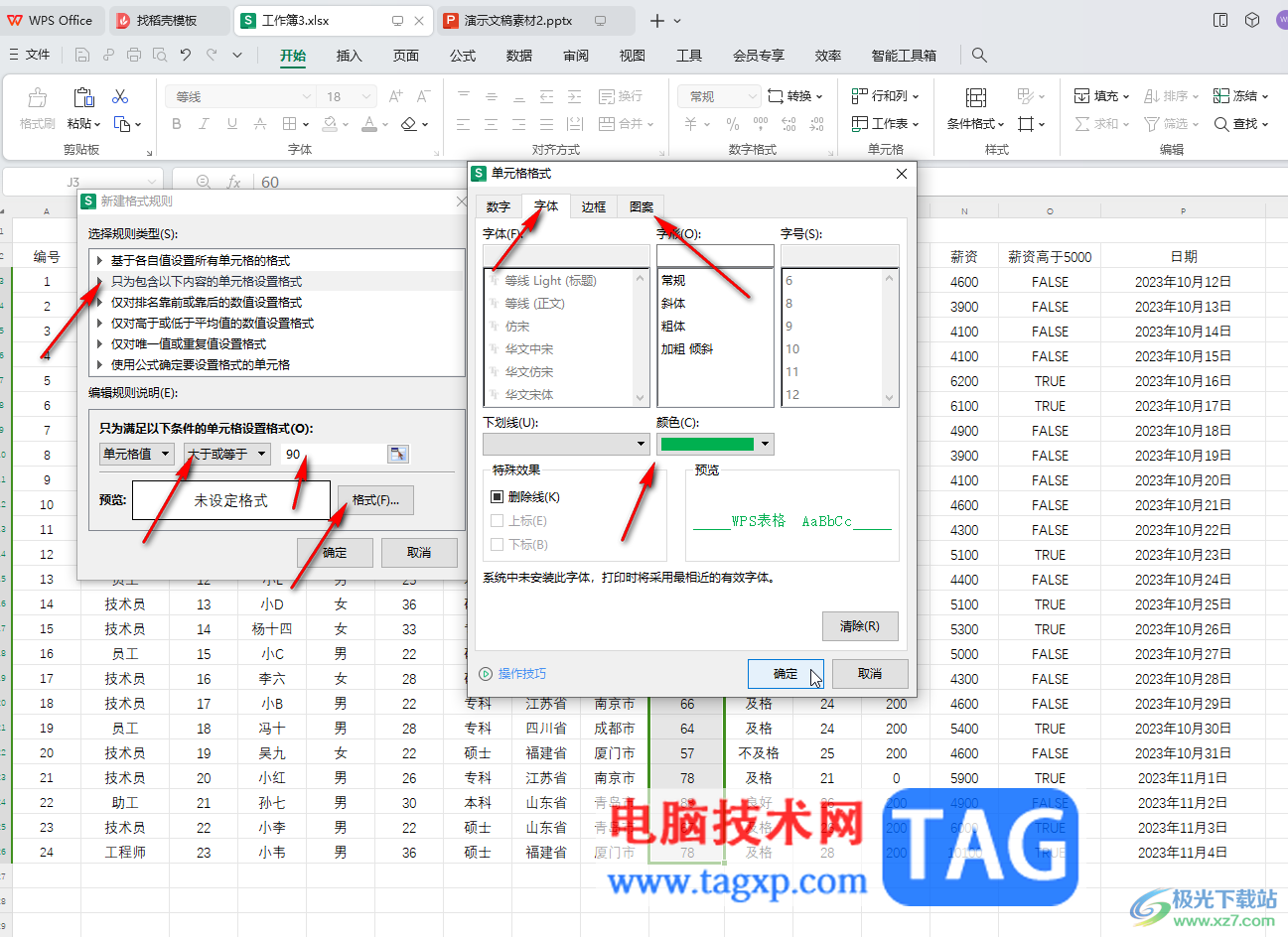
Task: Open the 单元格值 condition dropdown
Action: 137,454
